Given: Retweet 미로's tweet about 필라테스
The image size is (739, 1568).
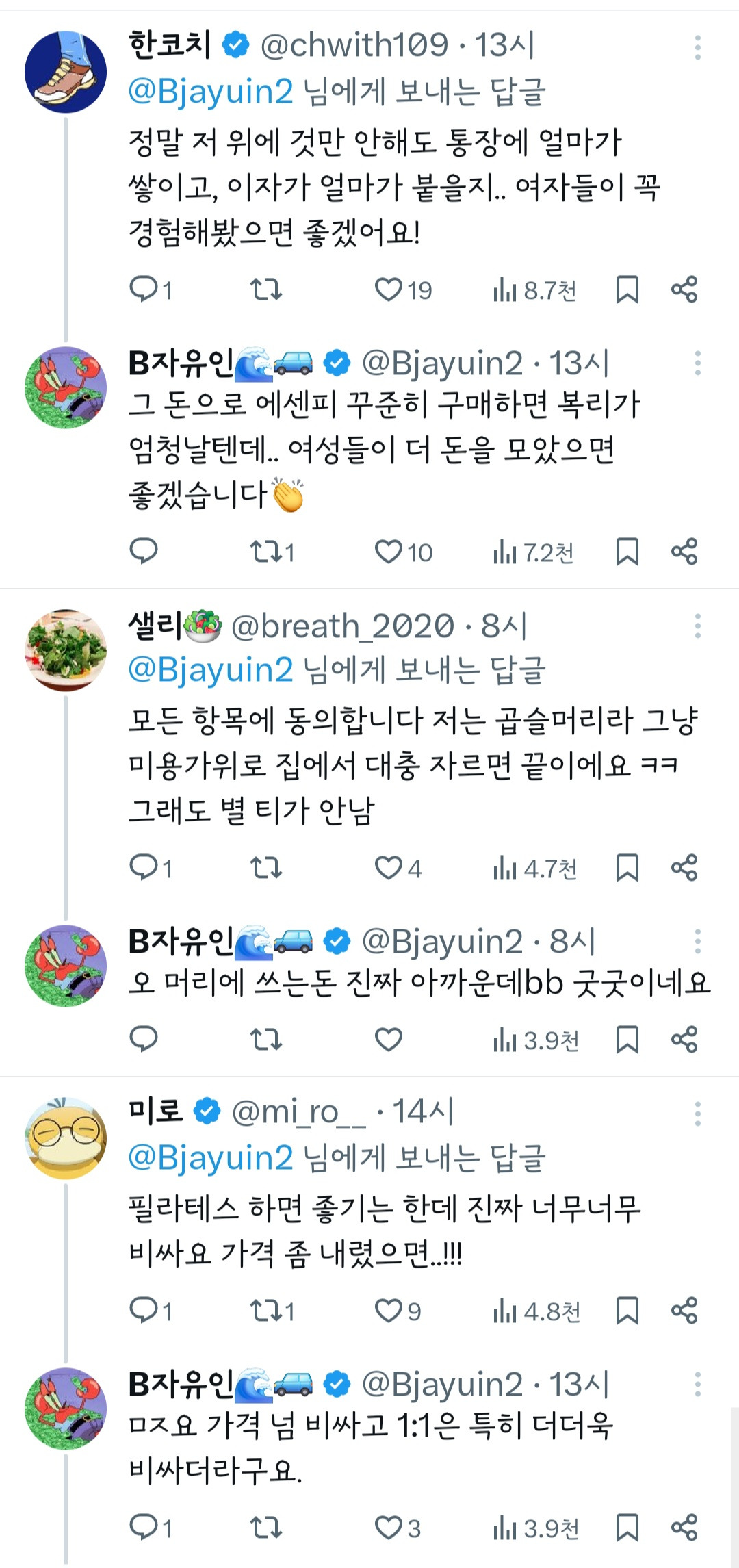Looking at the screenshot, I should 265,1311.
